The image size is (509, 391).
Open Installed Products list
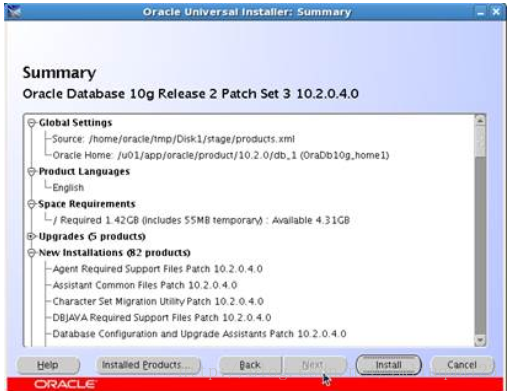pos(148,365)
